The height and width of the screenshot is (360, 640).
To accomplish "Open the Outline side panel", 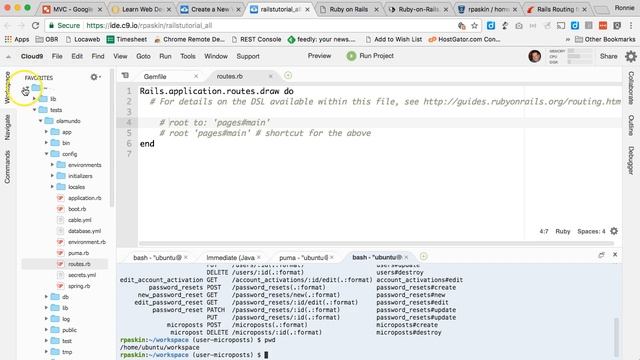I will pyautogui.click(x=631, y=125).
